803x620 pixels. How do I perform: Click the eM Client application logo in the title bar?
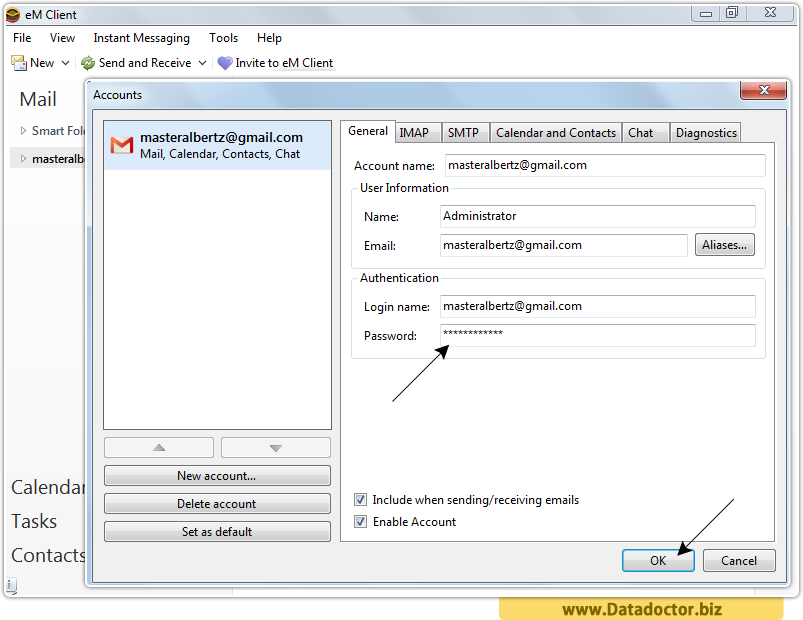(13, 15)
